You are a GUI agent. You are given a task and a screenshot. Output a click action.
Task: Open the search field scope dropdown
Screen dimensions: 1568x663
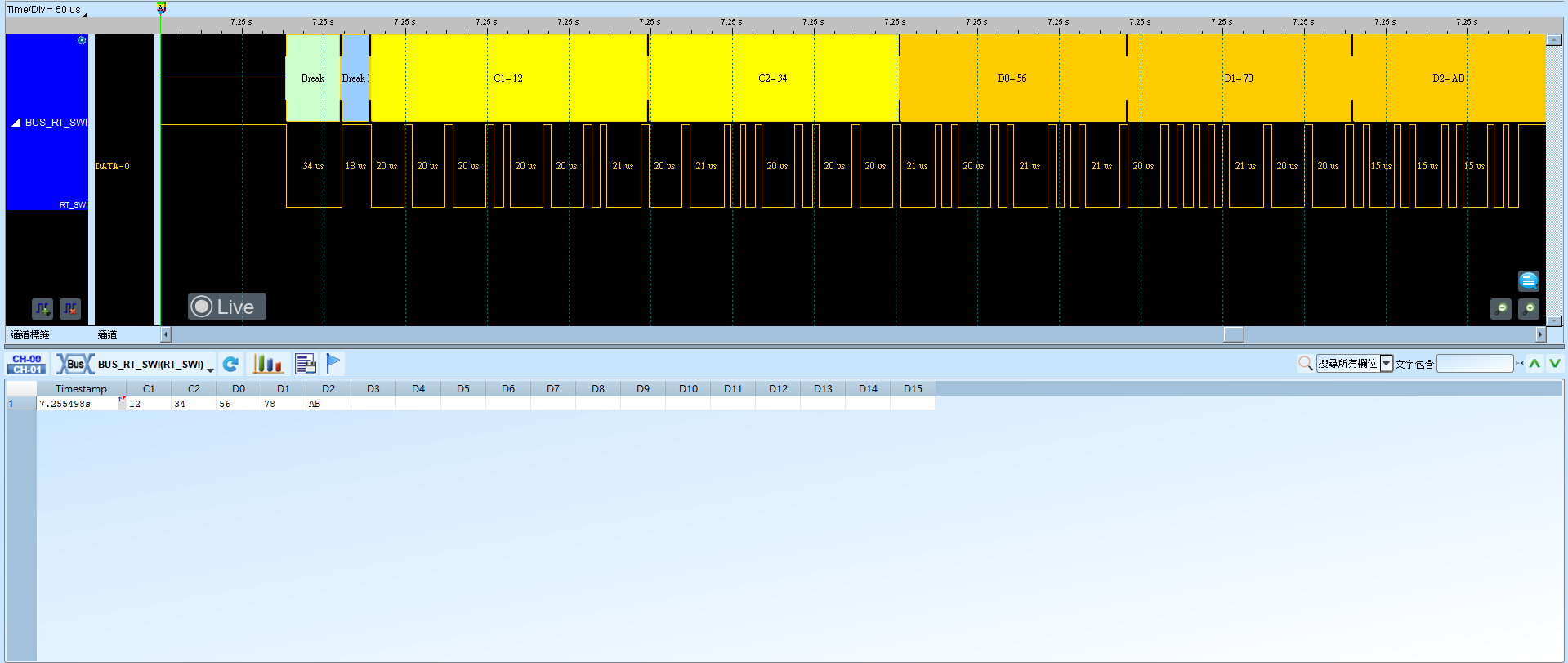(1387, 364)
